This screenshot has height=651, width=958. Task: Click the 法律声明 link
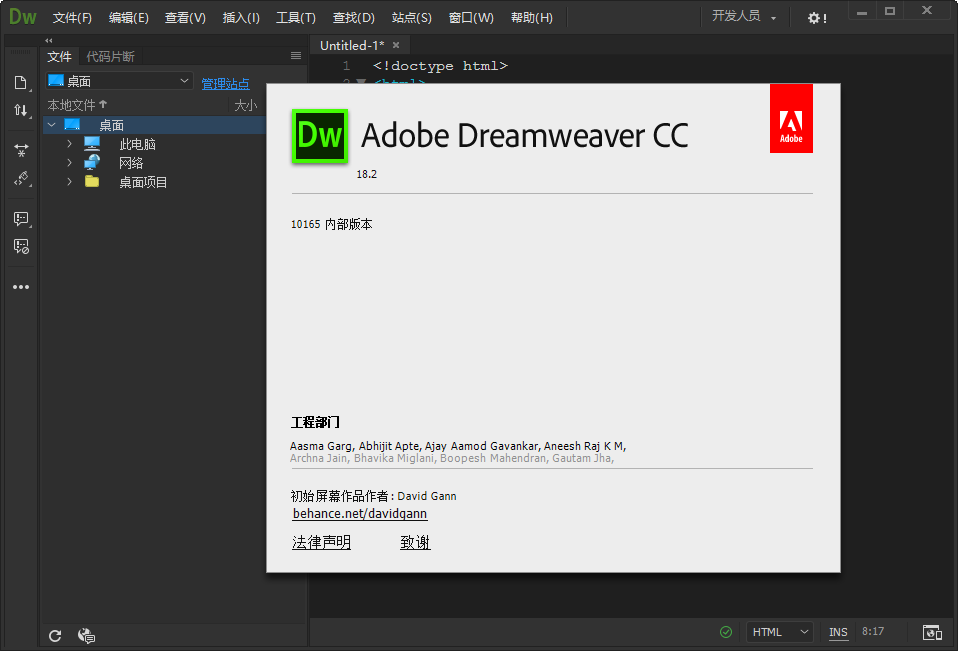pos(321,542)
